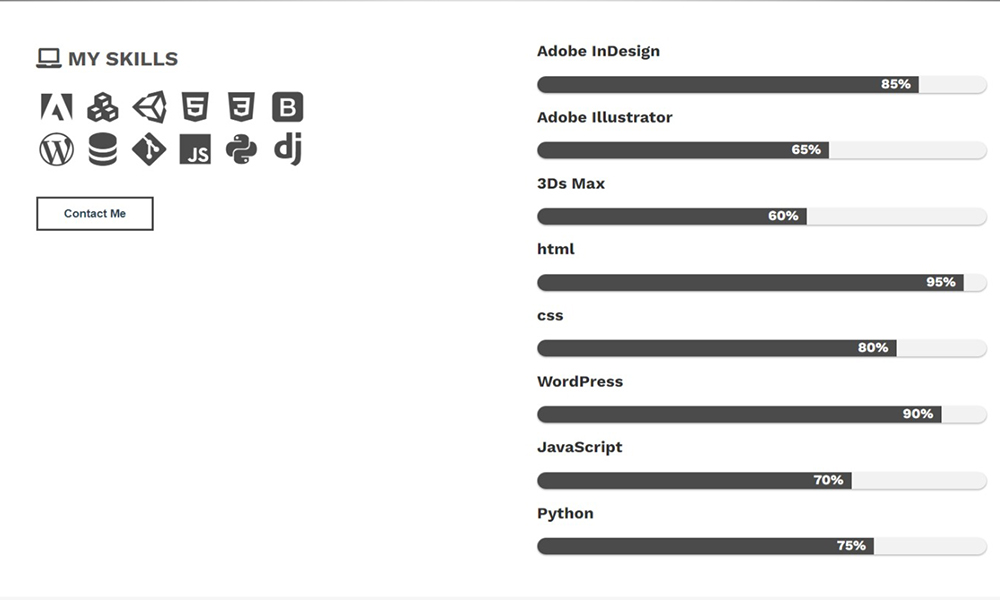The image size is (1000, 600).
Task: Select the JavaScript JS icon
Action: 195,149
